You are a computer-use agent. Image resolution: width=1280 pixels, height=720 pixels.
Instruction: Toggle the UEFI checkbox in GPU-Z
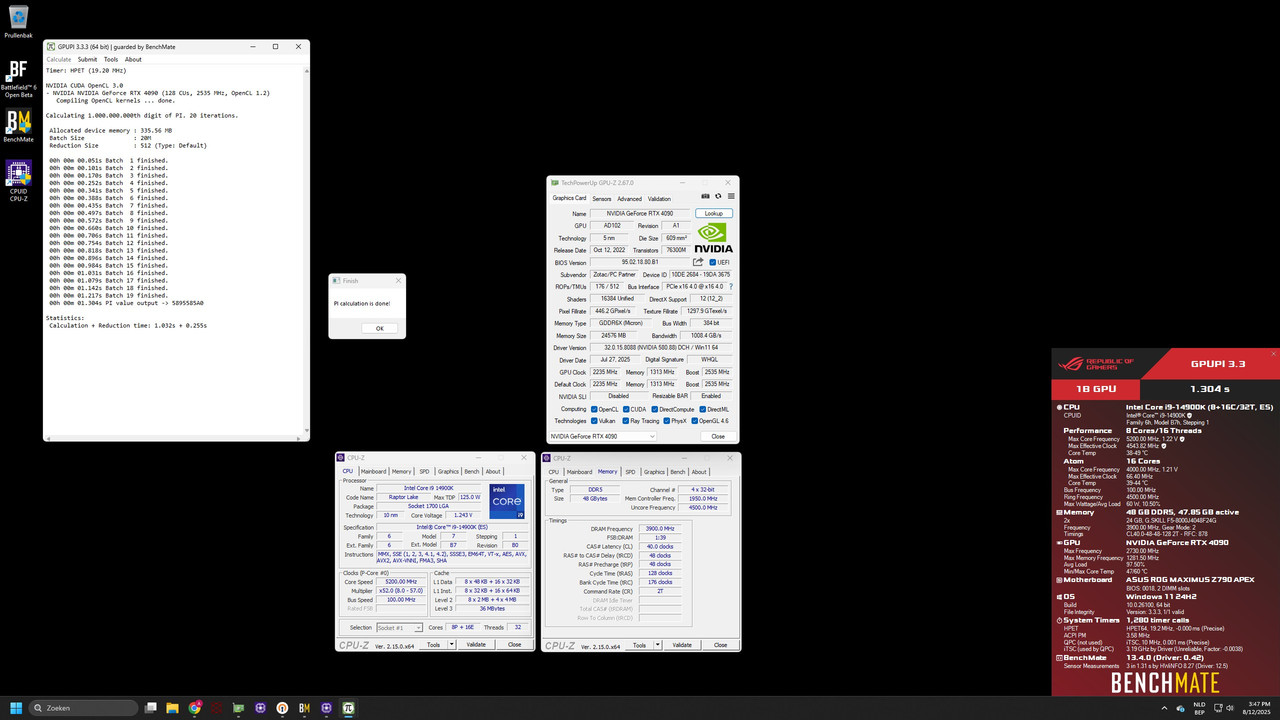tap(712, 262)
